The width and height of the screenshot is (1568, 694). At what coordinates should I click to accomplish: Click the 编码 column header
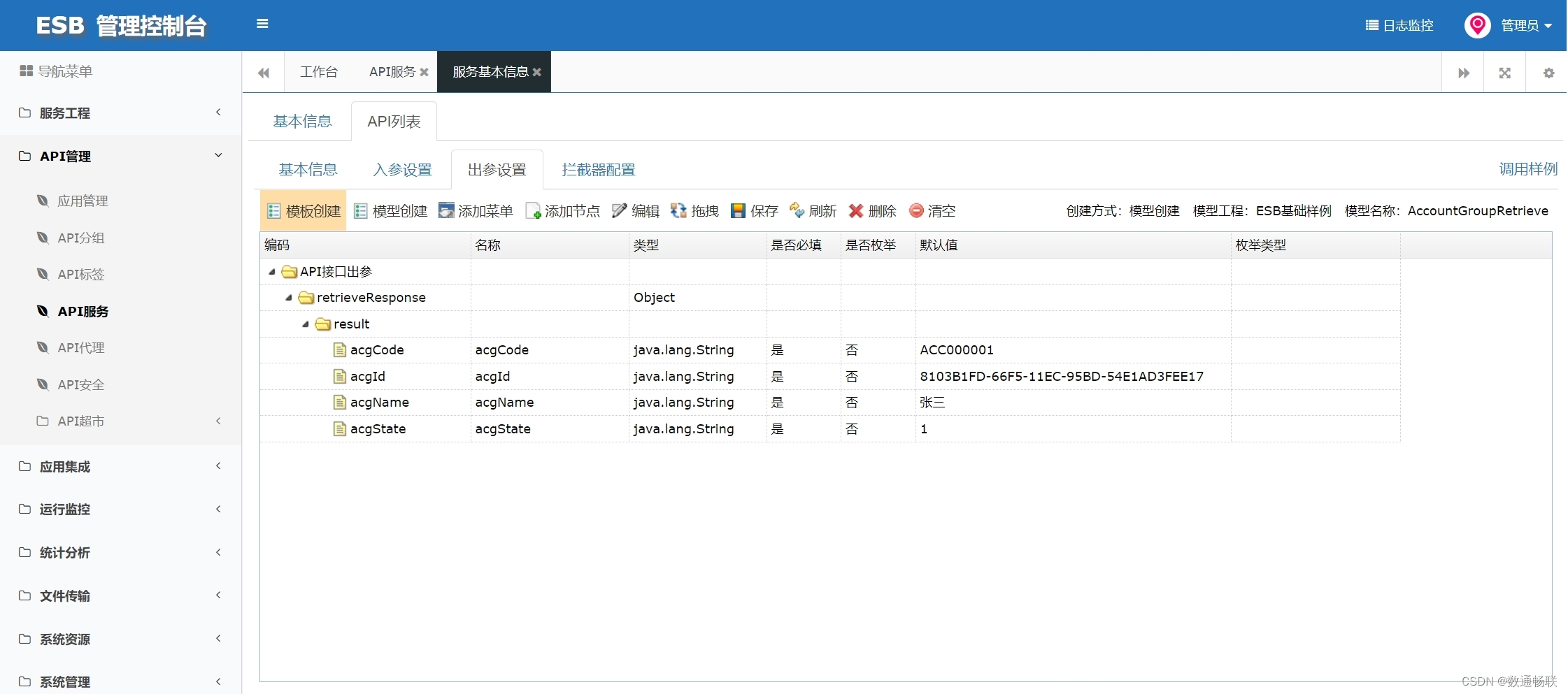(365, 245)
